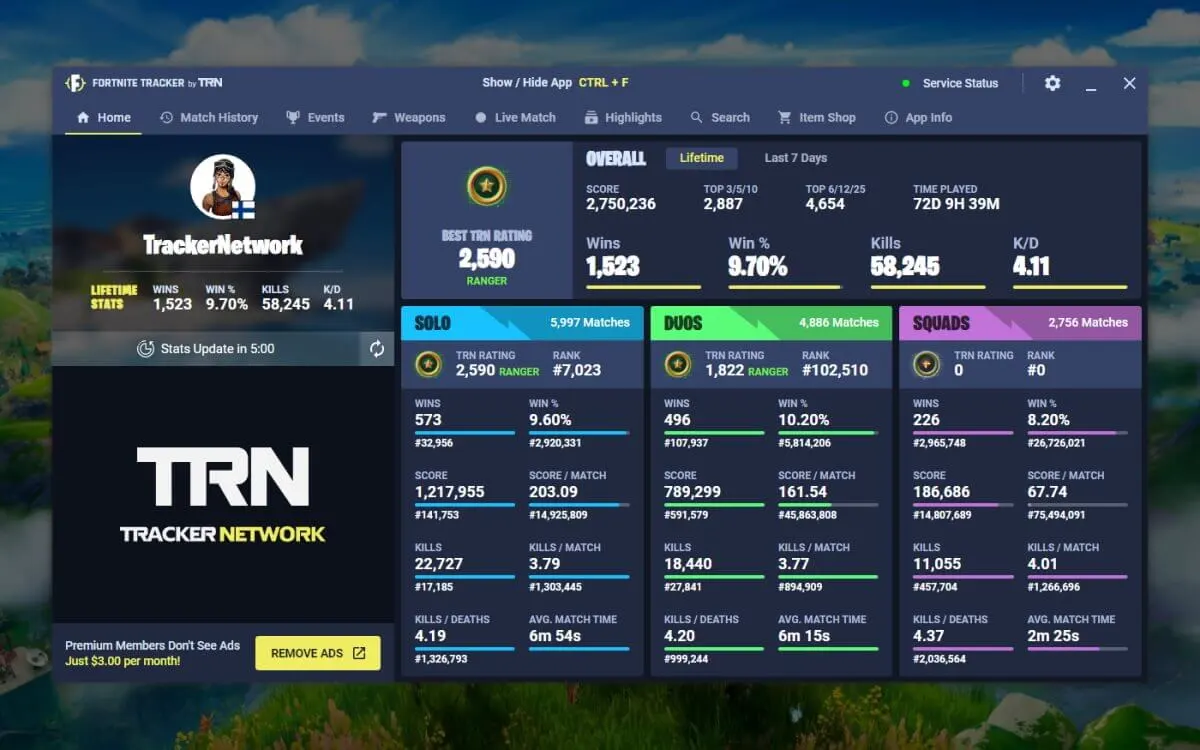
Task: Click the App Info icon
Action: click(890, 117)
